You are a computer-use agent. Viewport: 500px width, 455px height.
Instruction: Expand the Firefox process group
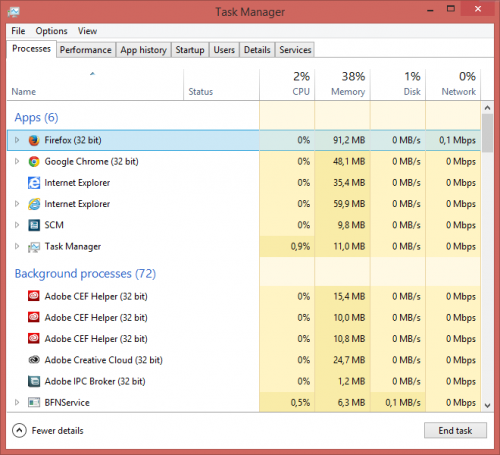coord(17,140)
